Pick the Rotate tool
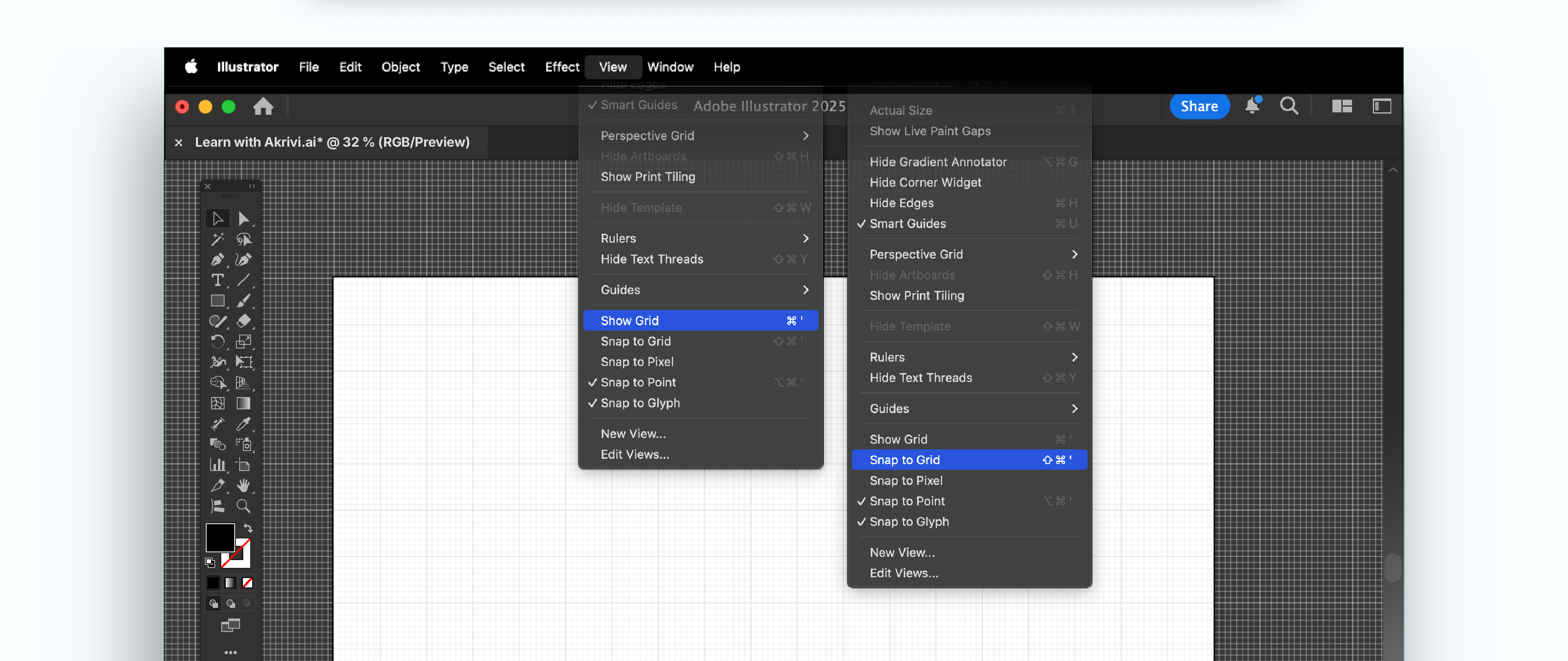Viewport: 1568px width, 661px height. point(217,342)
